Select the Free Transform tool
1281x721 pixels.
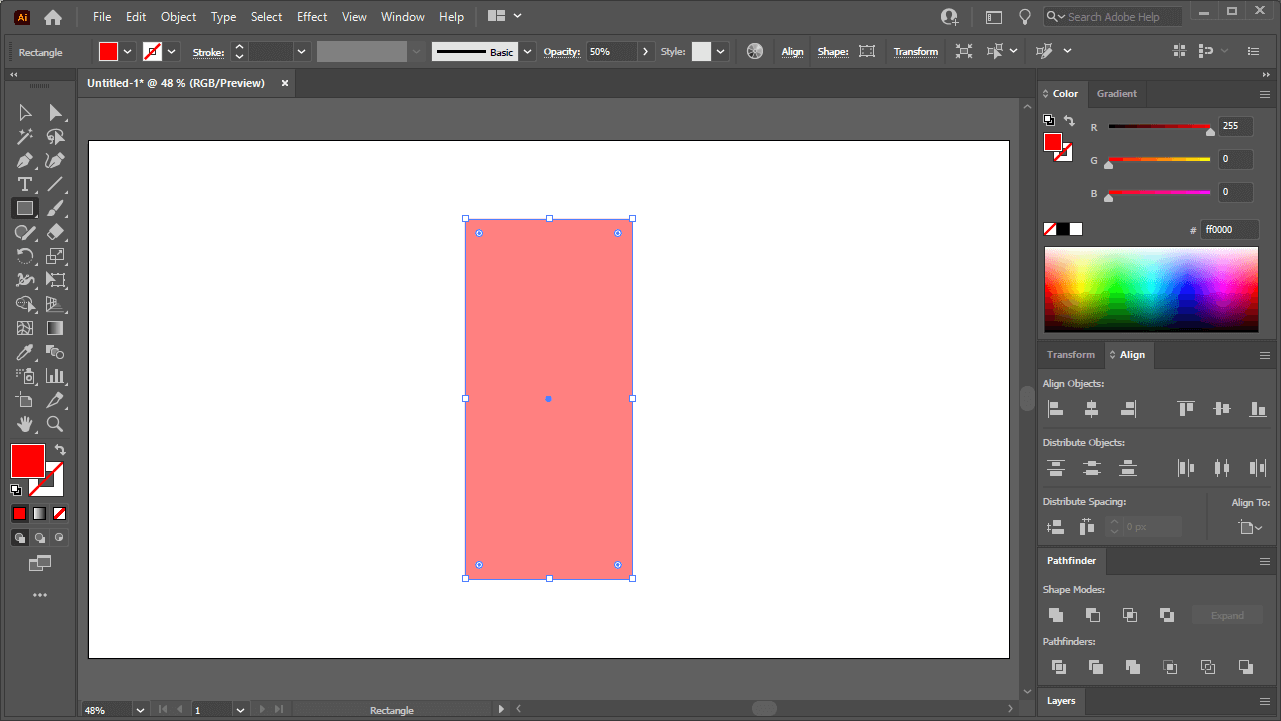click(56, 280)
